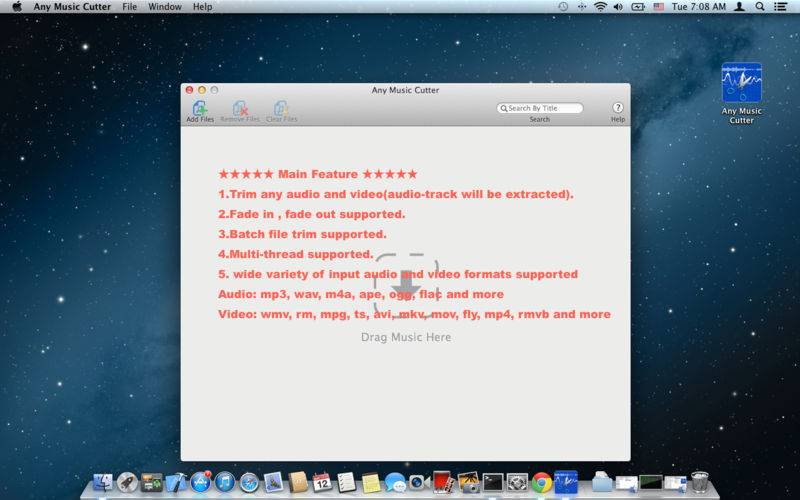This screenshot has height=500, width=800.
Task: Select the Any Music Cutter desktop icon
Action: pos(741,93)
